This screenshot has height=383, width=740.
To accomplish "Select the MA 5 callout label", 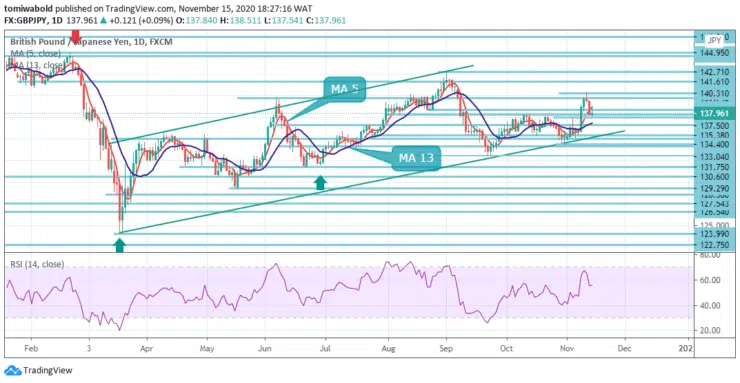I will coord(345,90).
